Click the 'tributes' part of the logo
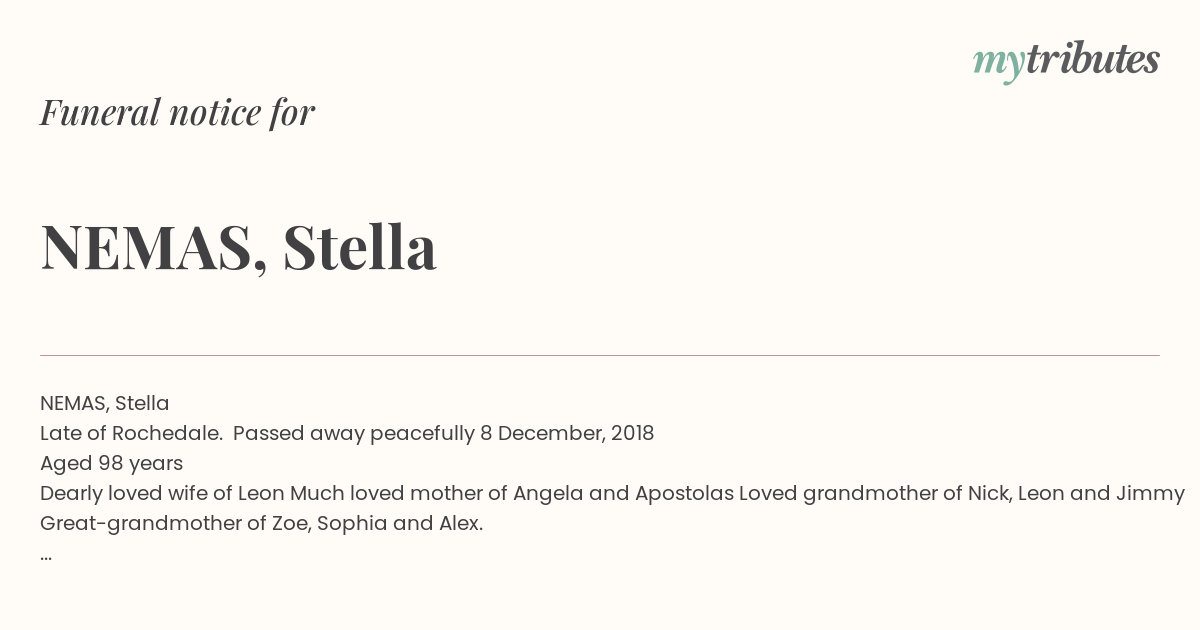This screenshot has height=630, width=1200. click(x=1093, y=59)
